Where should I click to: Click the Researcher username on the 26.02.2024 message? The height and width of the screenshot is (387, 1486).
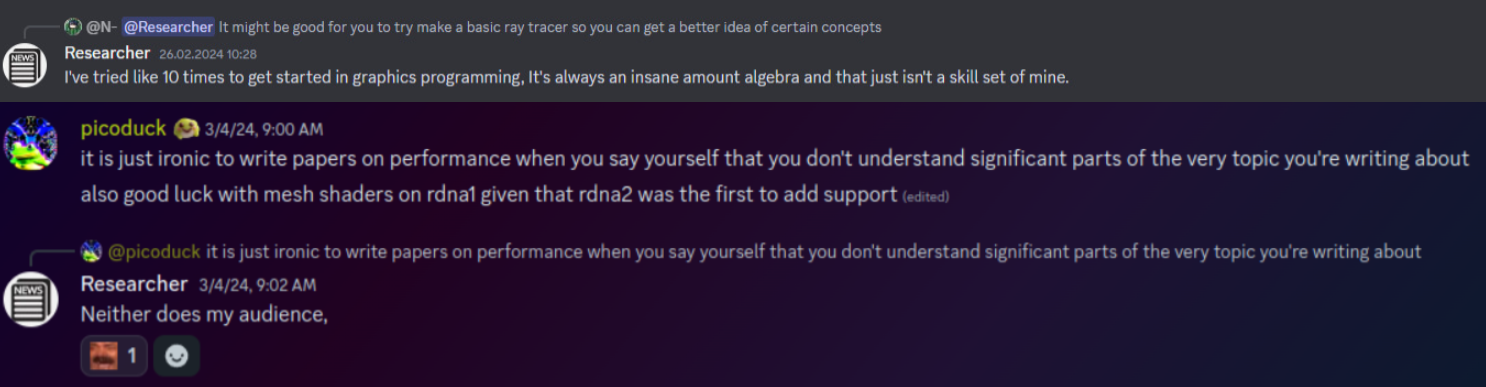107,52
